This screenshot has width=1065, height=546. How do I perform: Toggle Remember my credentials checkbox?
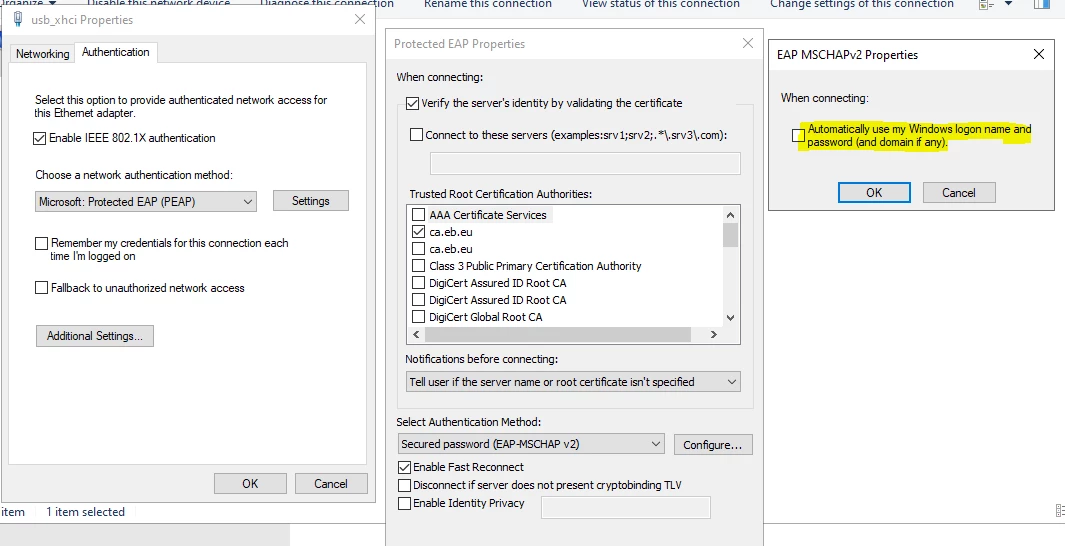[41, 243]
